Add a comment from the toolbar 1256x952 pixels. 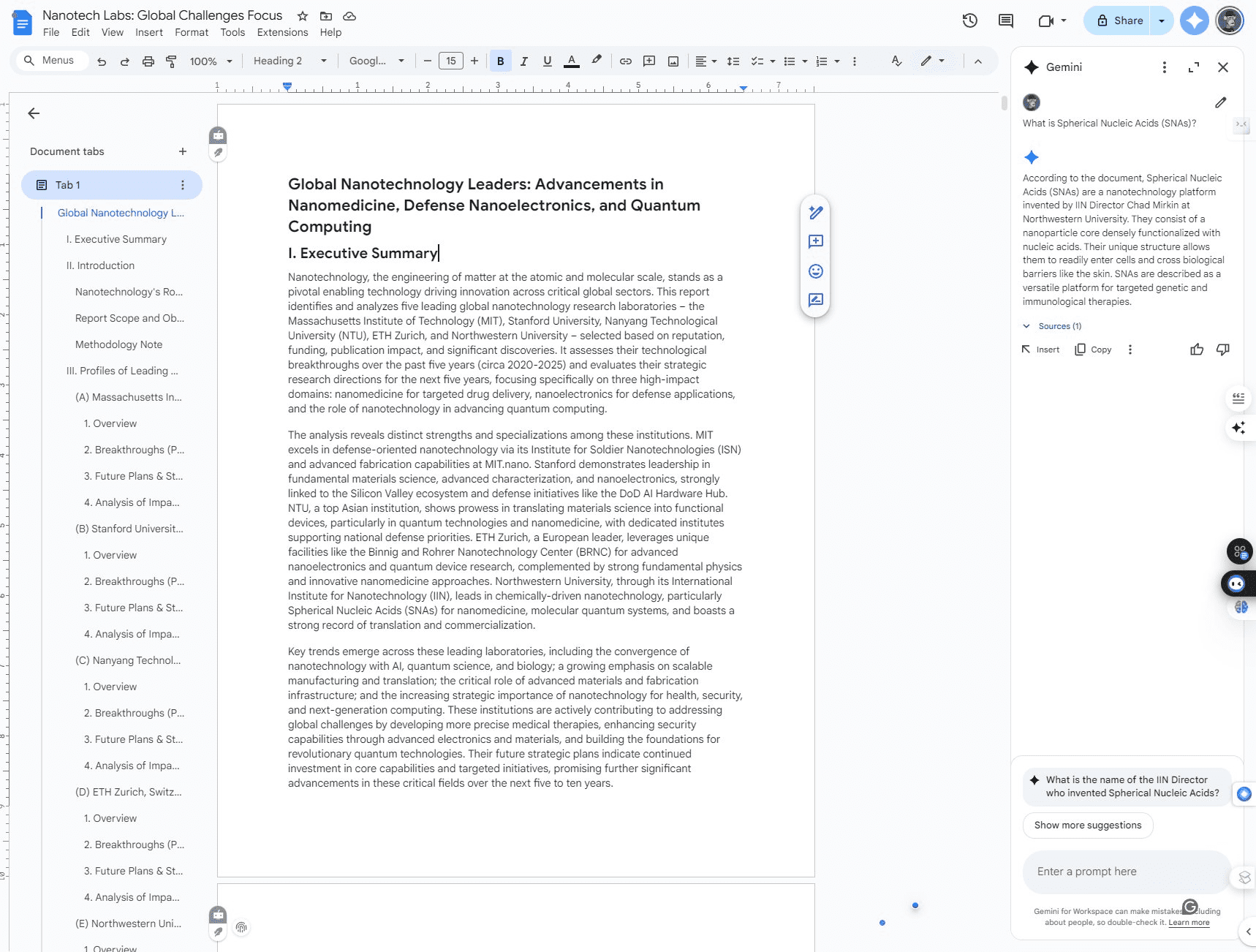[649, 61]
